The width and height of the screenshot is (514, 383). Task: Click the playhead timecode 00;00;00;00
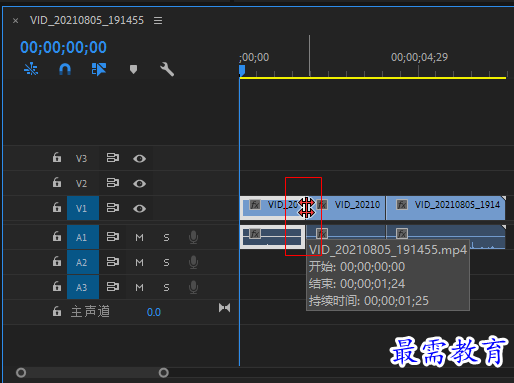63,47
